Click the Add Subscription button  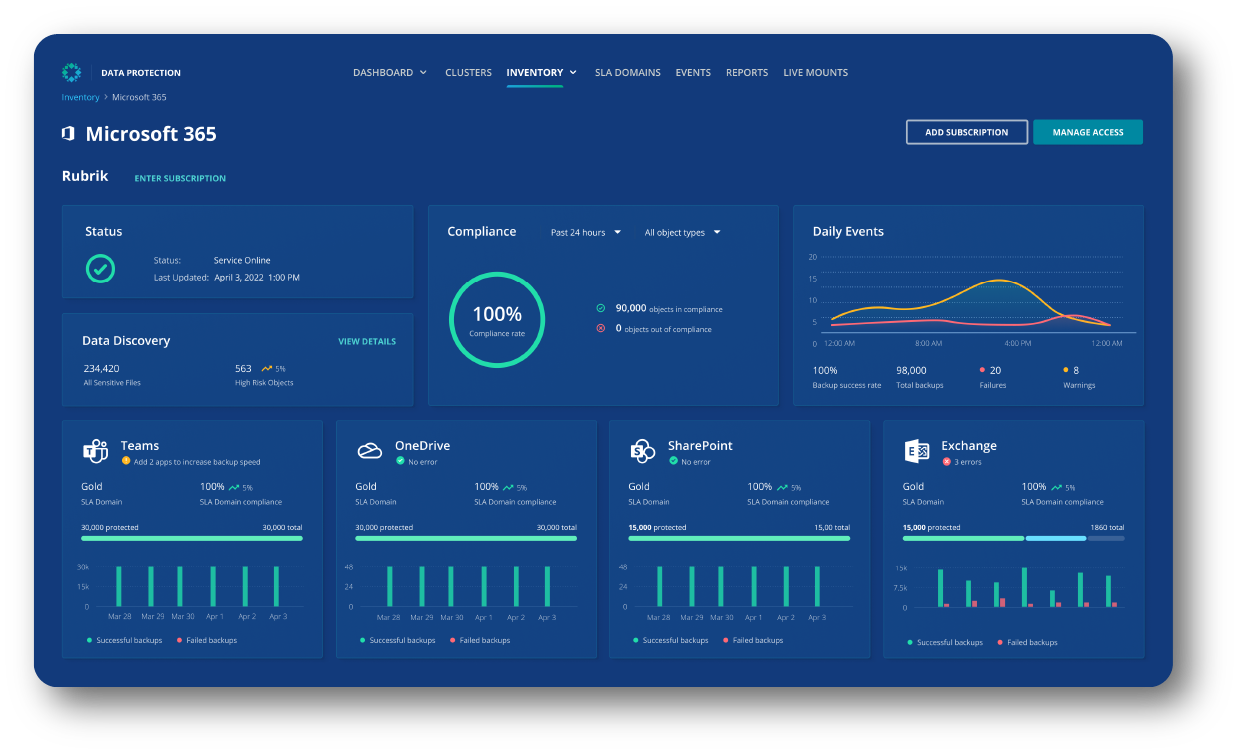(x=967, y=132)
